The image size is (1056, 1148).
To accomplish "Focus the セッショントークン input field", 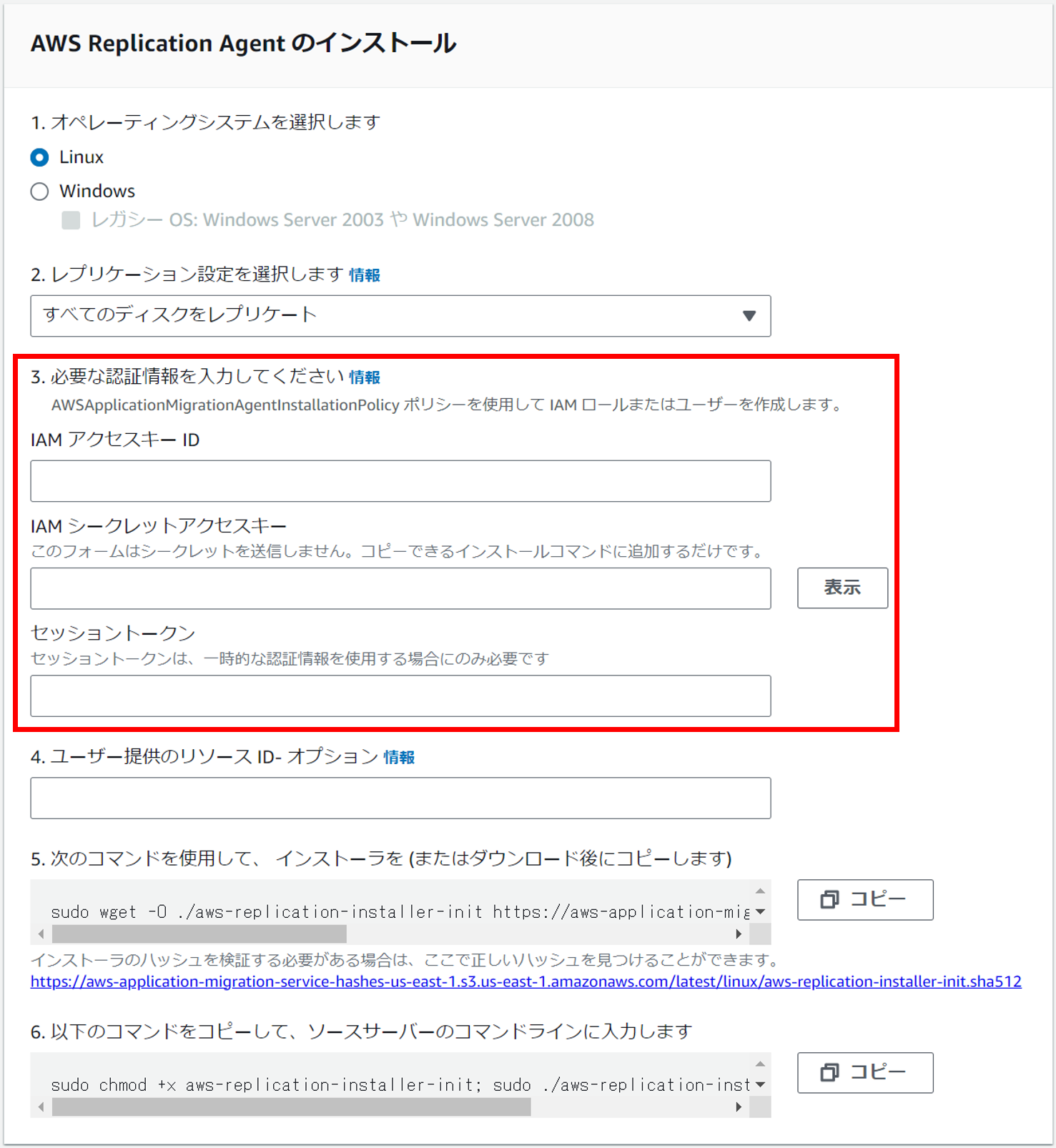I will tap(400, 696).
